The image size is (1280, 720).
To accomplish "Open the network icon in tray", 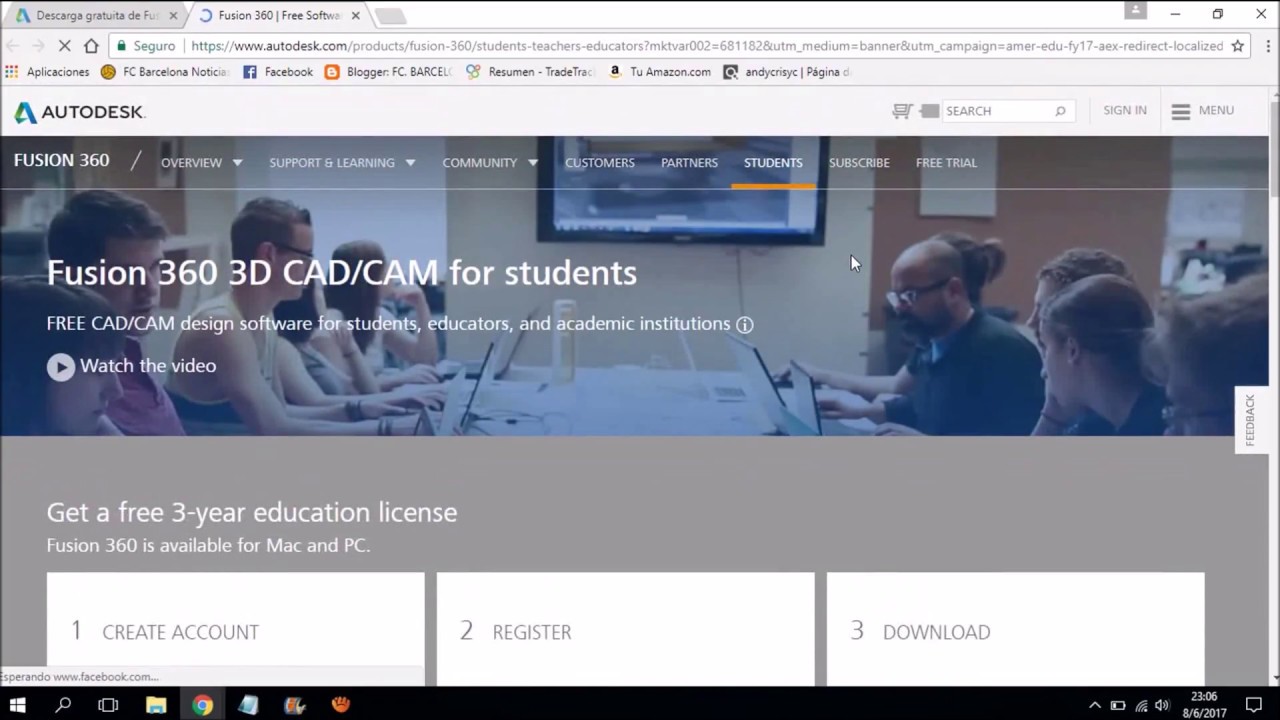I will [1141, 705].
